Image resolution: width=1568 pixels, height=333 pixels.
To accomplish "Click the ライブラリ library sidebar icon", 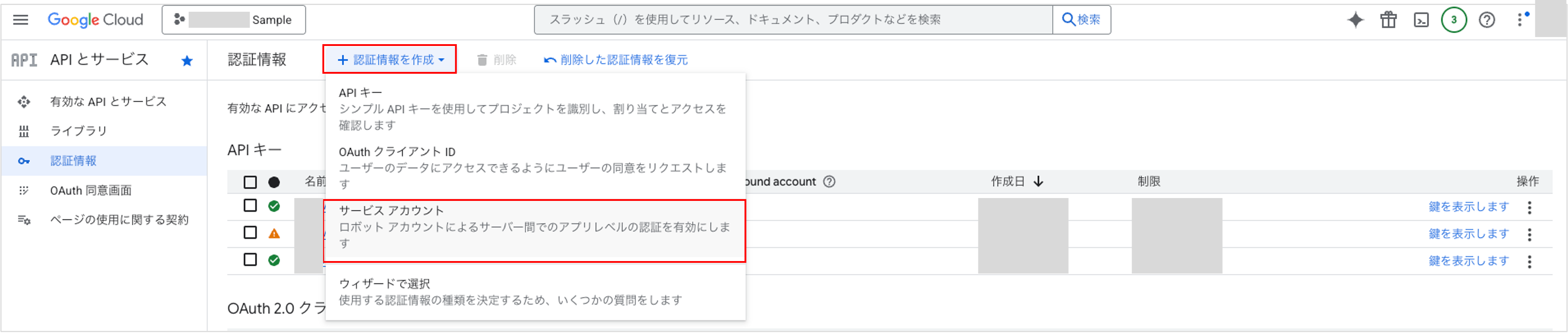I will point(24,131).
